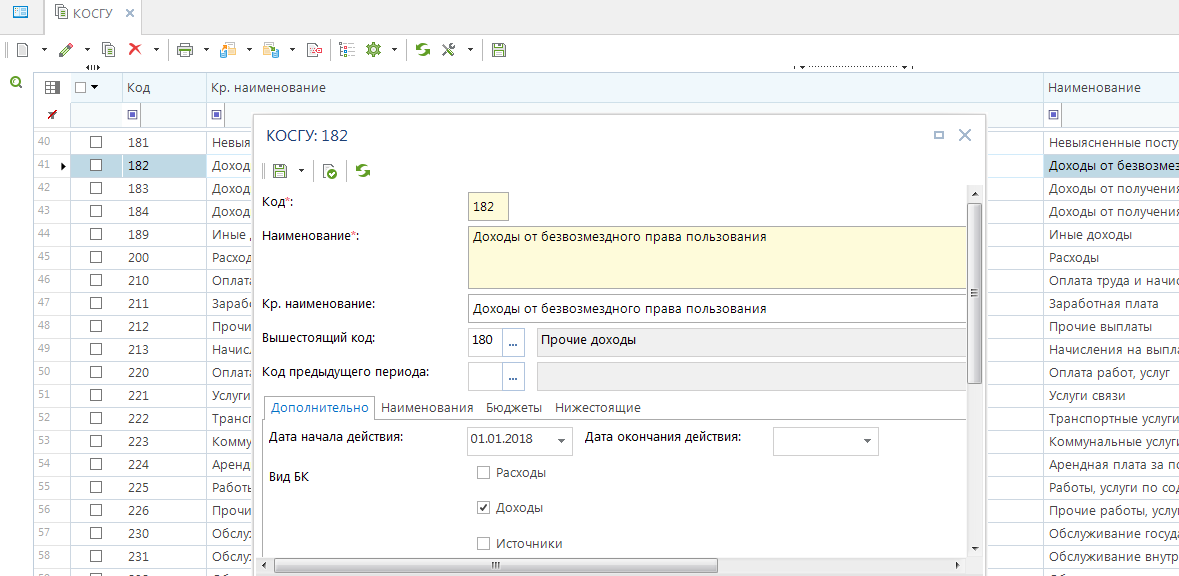Click the import data icon with green arrow
The height and width of the screenshot is (576, 1179).
270,50
